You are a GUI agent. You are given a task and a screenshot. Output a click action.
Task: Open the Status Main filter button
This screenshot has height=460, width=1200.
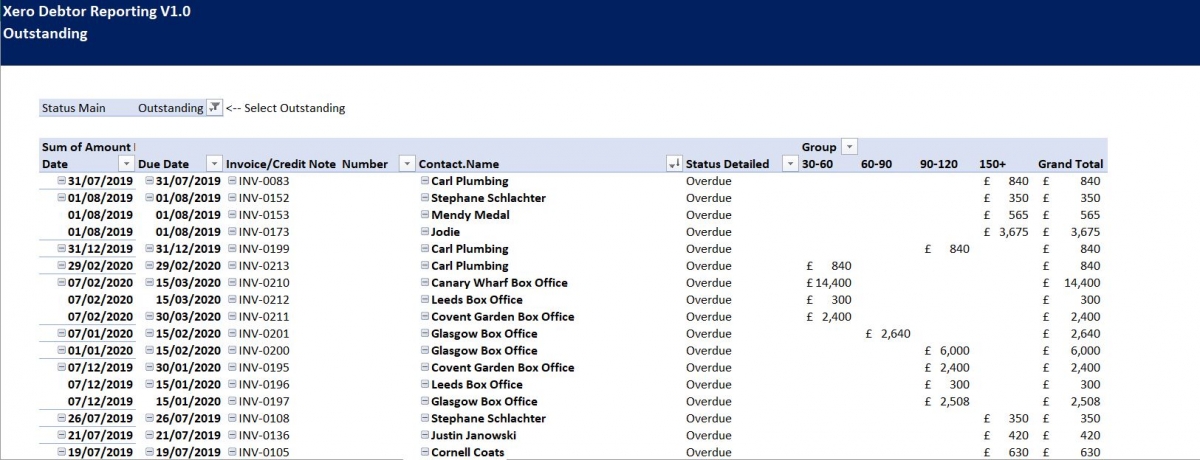214,108
